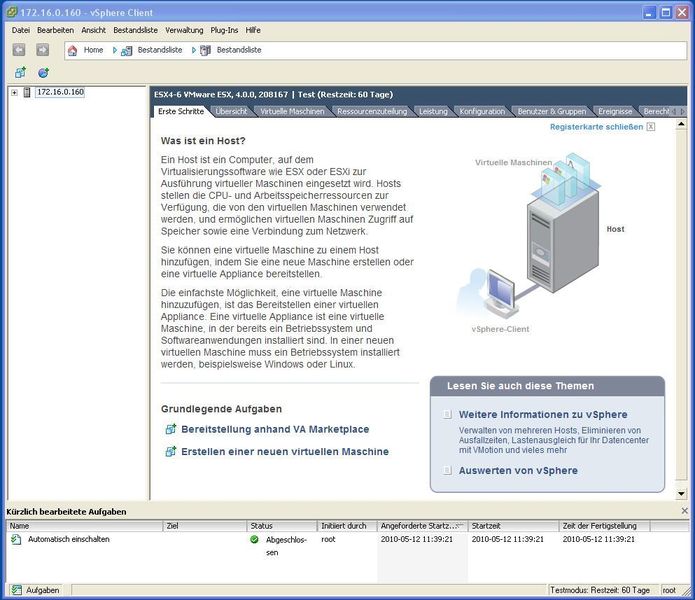The width and height of the screenshot is (695, 600).
Task: Click the Aufgaben status bar button
Action: (x=35, y=590)
